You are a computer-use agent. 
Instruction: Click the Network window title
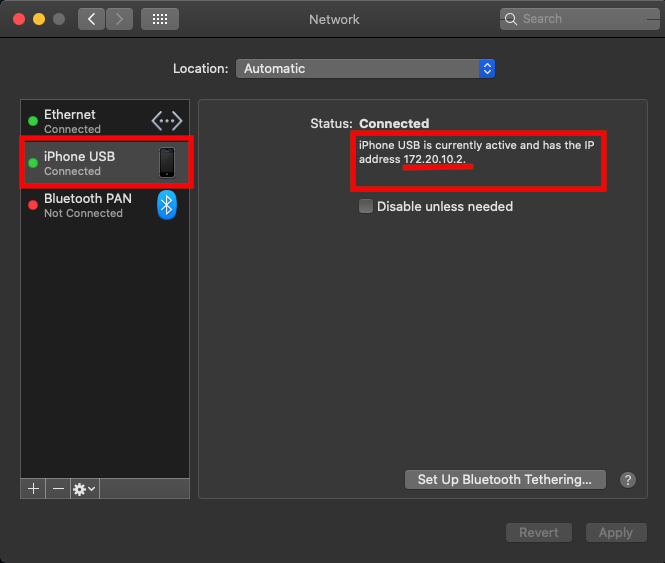(334, 20)
